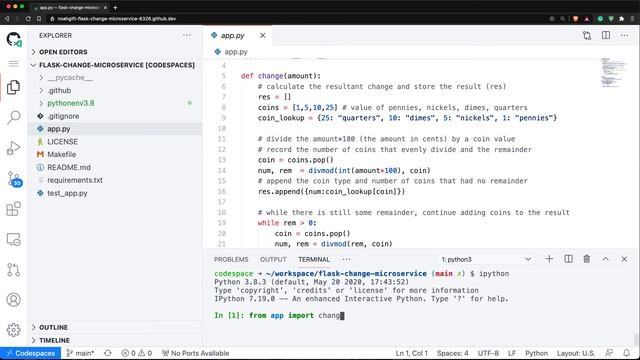Close the terminal panel

click(x=624, y=259)
